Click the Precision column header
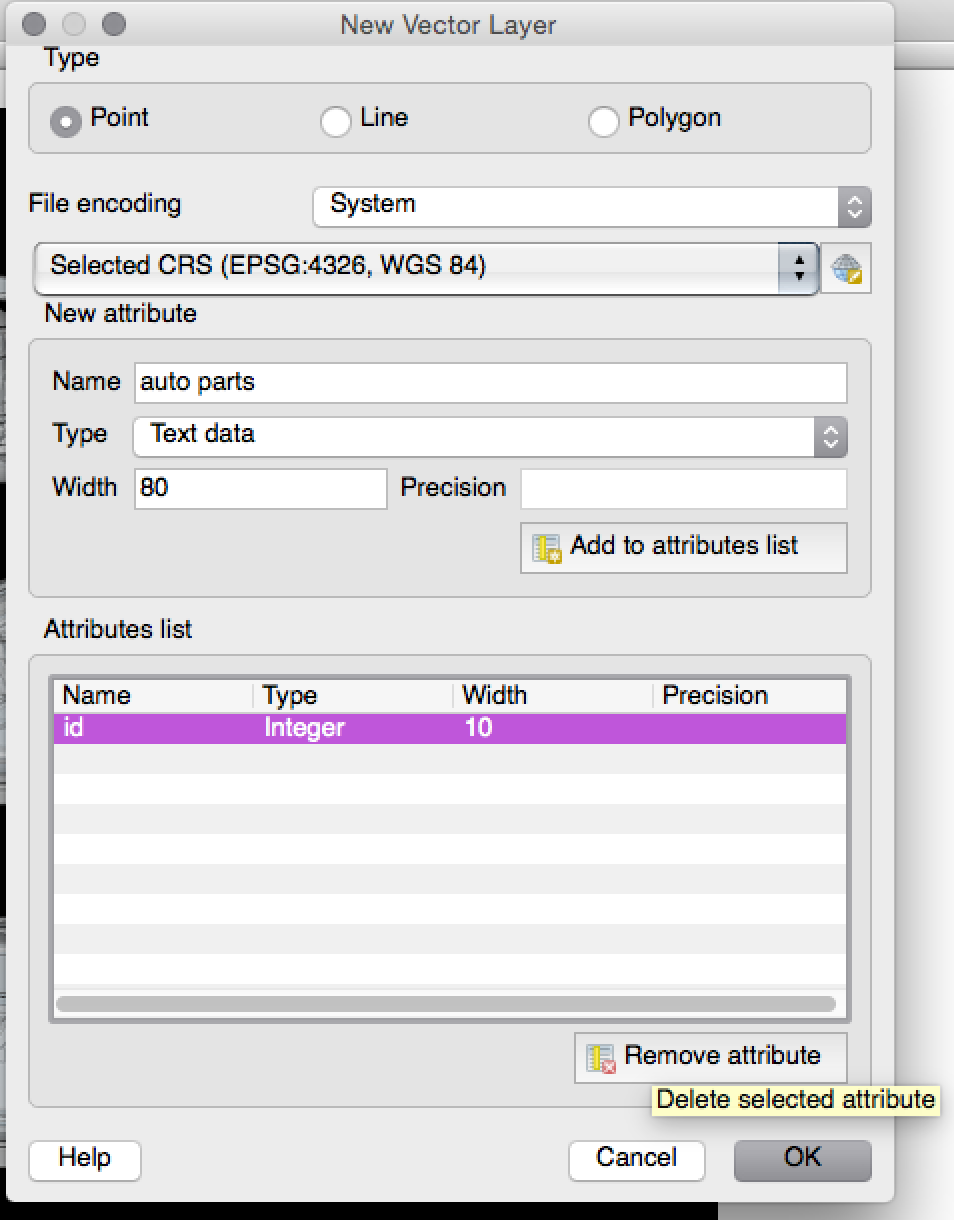This screenshot has width=954, height=1220. (750, 696)
